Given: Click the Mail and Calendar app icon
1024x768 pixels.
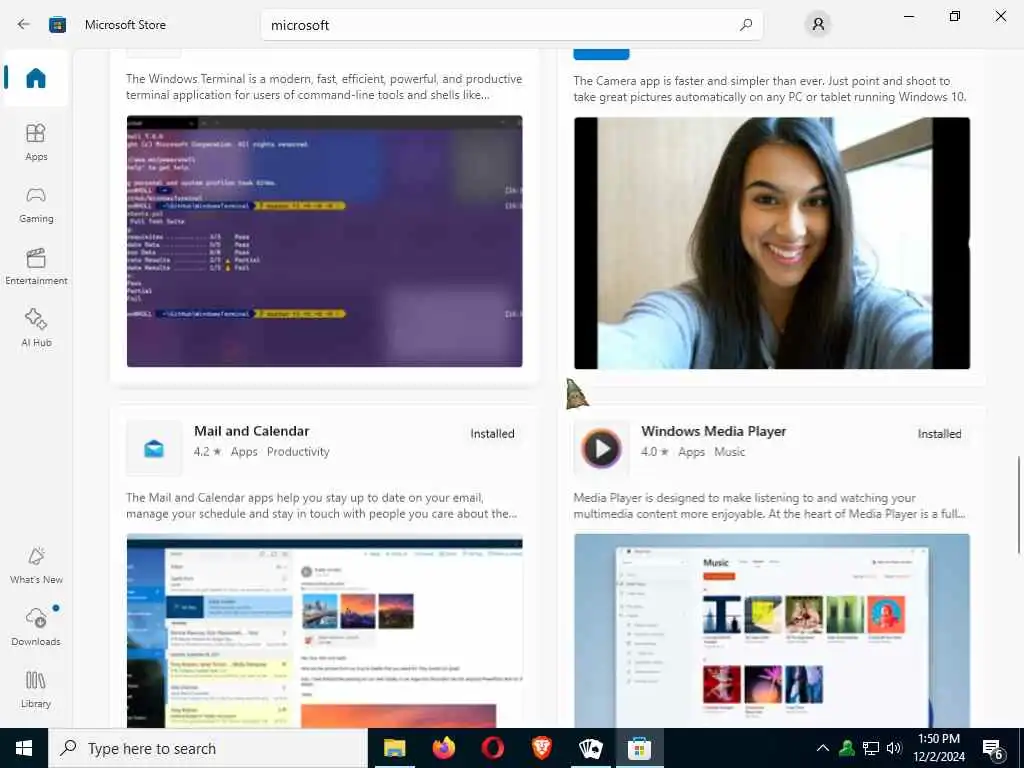Looking at the screenshot, I should pyautogui.click(x=154, y=449).
